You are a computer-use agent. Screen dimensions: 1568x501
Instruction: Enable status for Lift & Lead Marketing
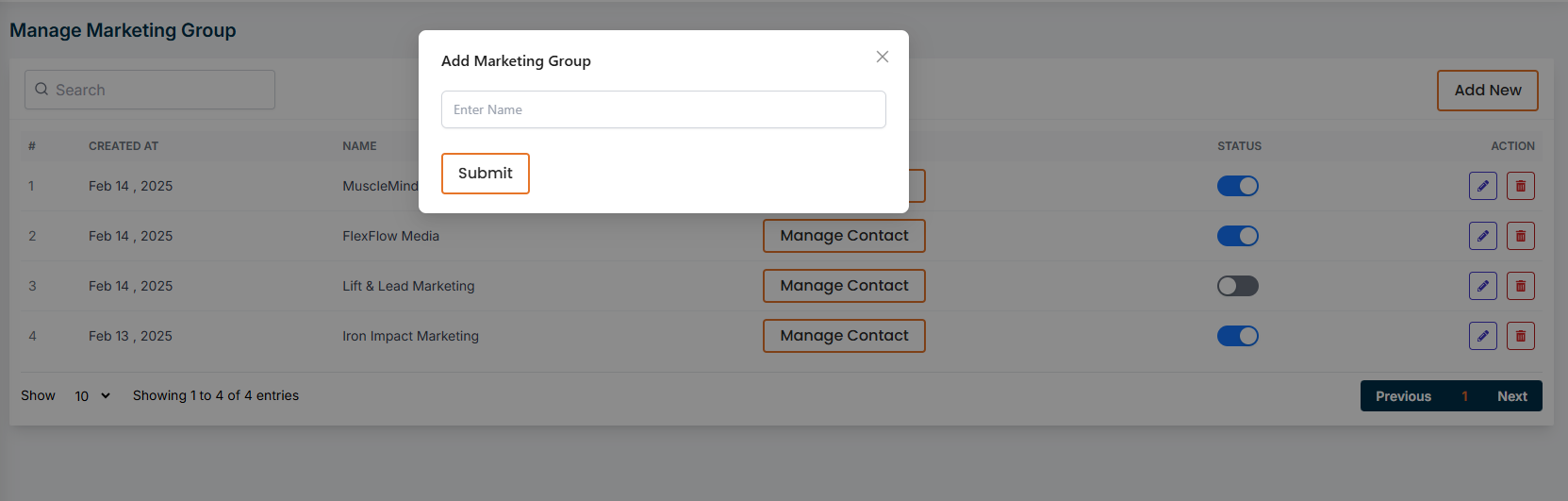[1237, 286]
